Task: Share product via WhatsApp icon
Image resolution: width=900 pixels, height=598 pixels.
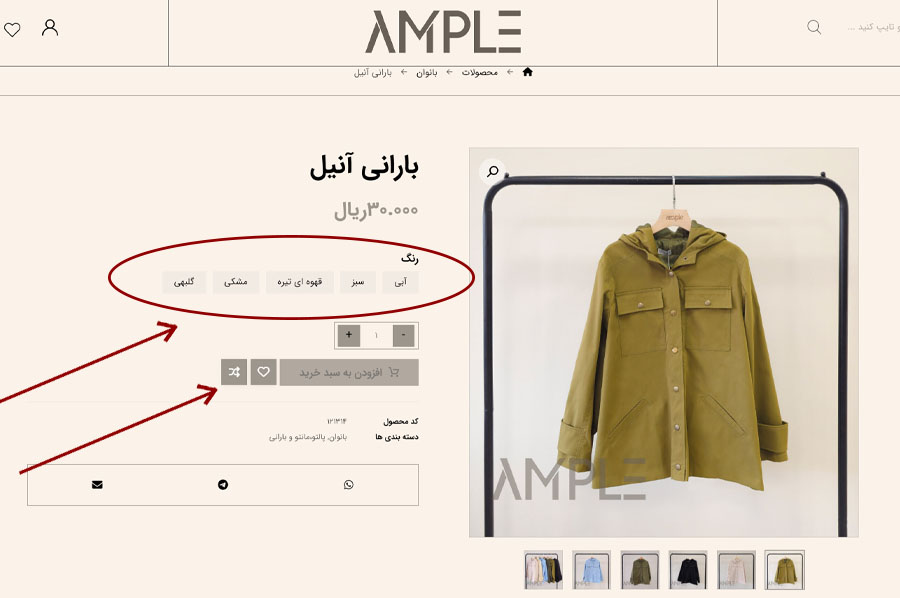Action: pyautogui.click(x=348, y=485)
